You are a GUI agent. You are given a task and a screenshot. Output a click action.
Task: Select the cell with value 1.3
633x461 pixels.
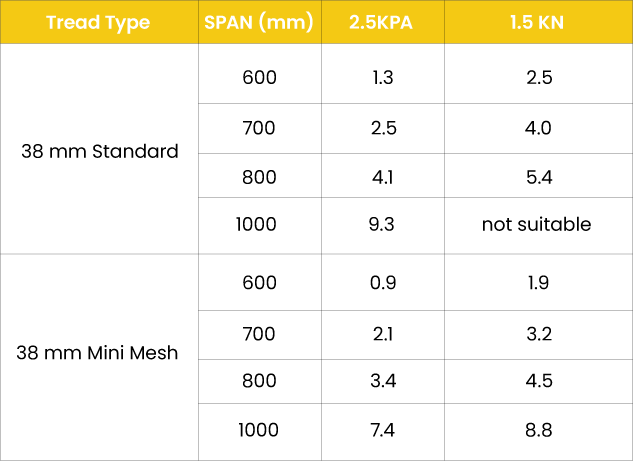pyautogui.click(x=381, y=77)
